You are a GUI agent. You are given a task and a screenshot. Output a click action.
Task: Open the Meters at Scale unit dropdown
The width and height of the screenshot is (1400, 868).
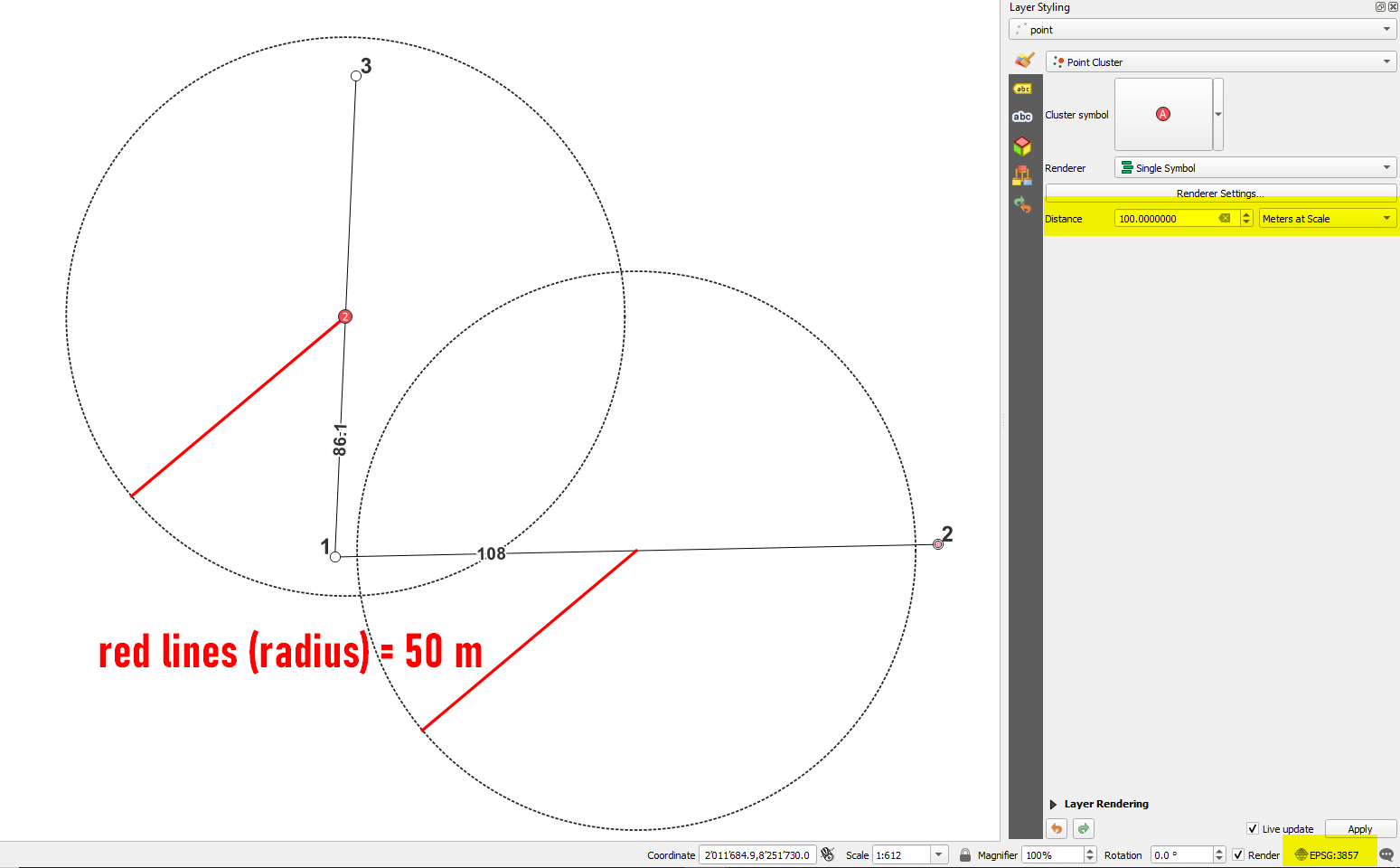coord(1328,219)
